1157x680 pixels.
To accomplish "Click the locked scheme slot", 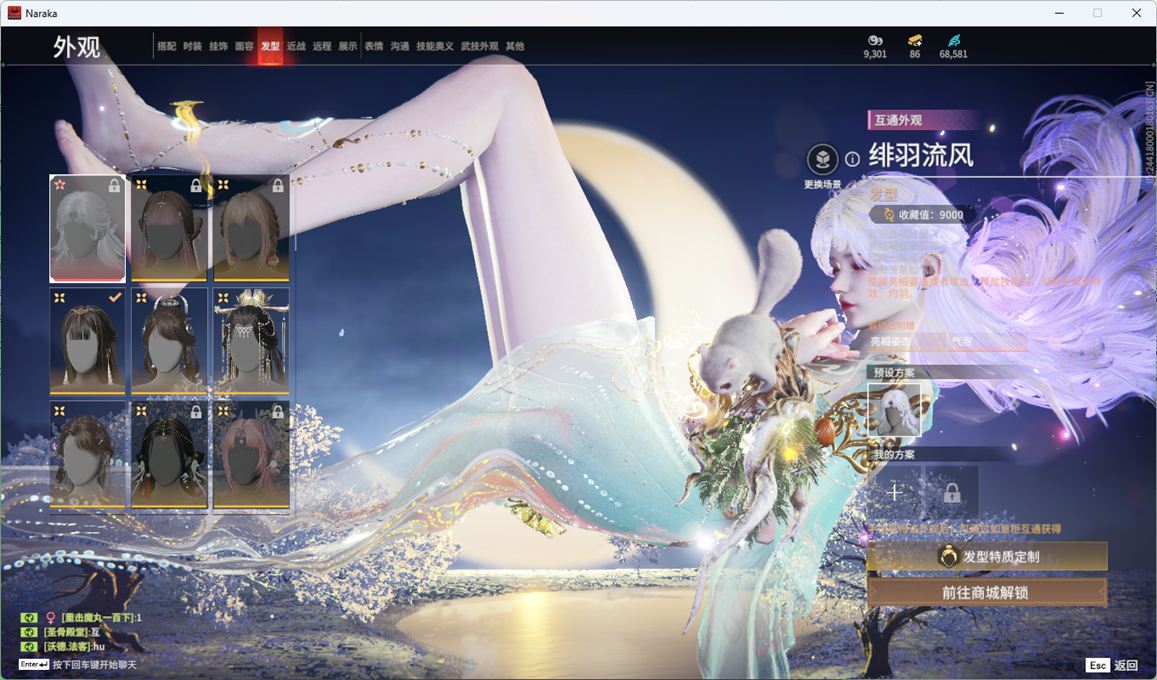I will (x=952, y=492).
